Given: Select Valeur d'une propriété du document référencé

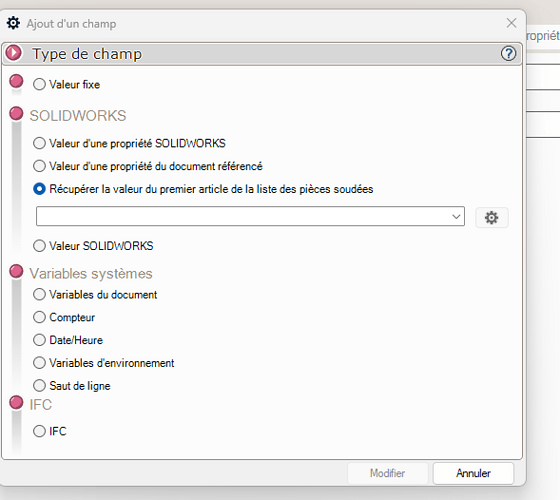Looking at the screenshot, I should pos(39,166).
